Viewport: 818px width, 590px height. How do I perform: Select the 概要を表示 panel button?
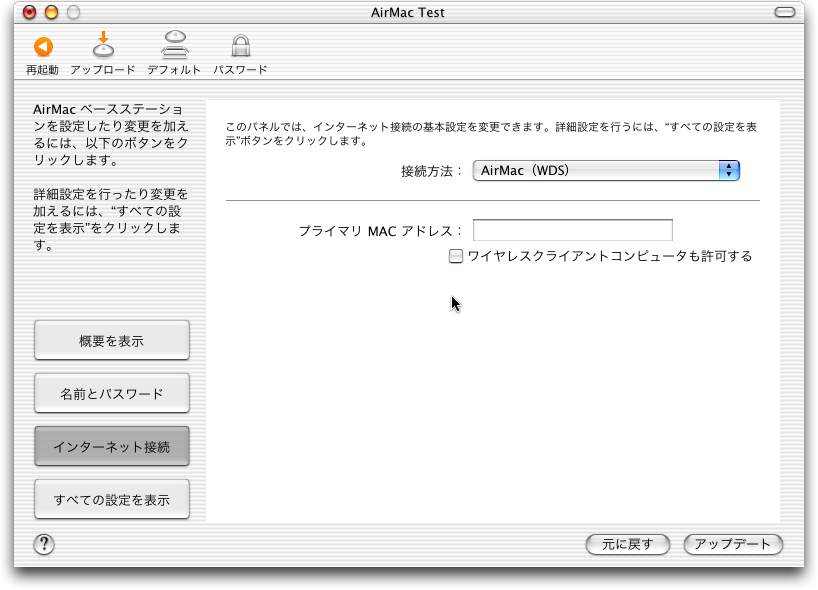coord(111,341)
